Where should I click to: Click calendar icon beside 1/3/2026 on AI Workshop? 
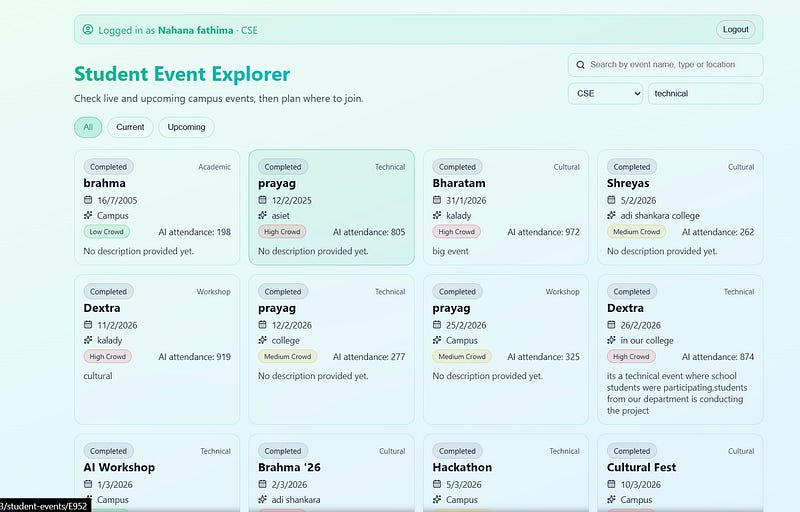88,484
